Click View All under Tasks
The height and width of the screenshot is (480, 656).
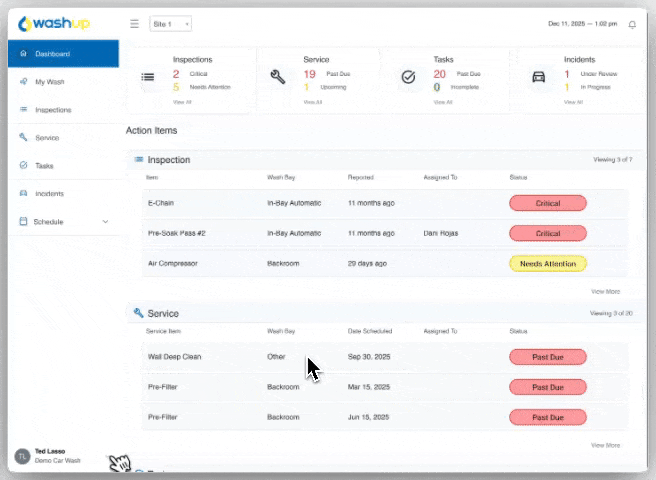tap(443, 102)
